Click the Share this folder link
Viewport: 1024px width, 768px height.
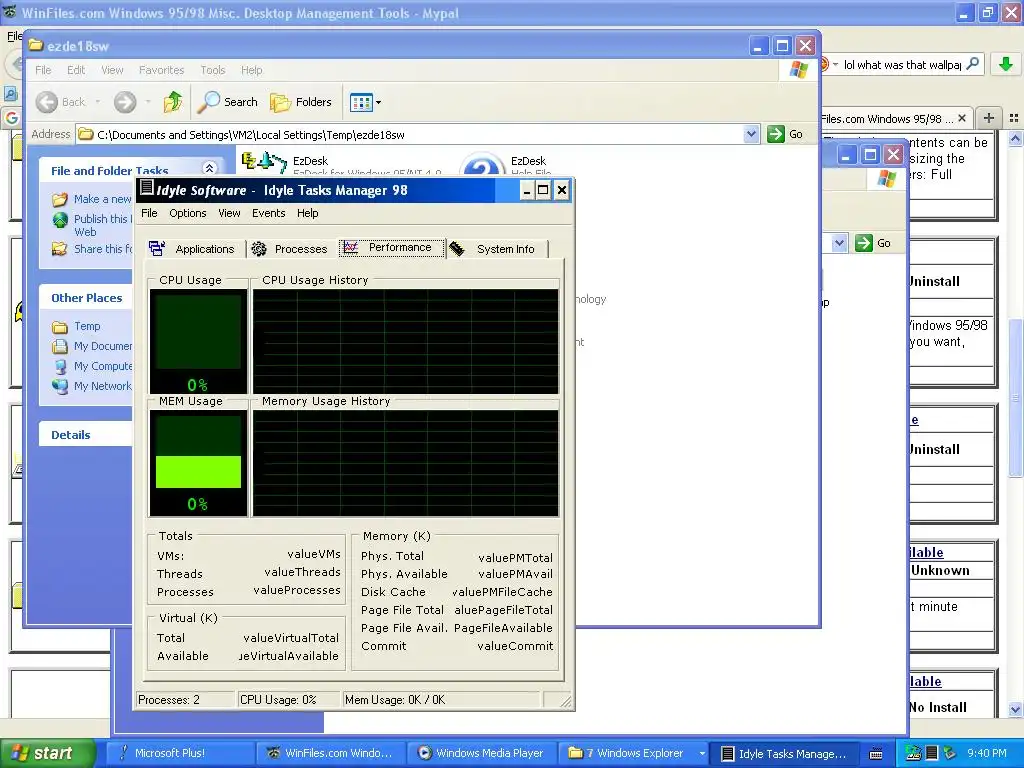pos(93,249)
